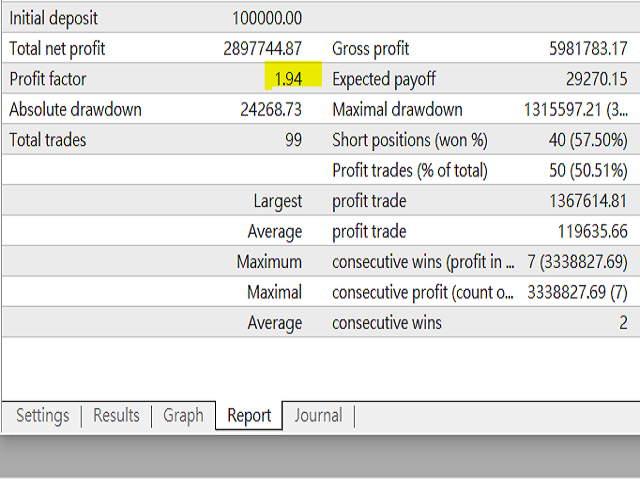Click the Gross profit label

click(371, 49)
